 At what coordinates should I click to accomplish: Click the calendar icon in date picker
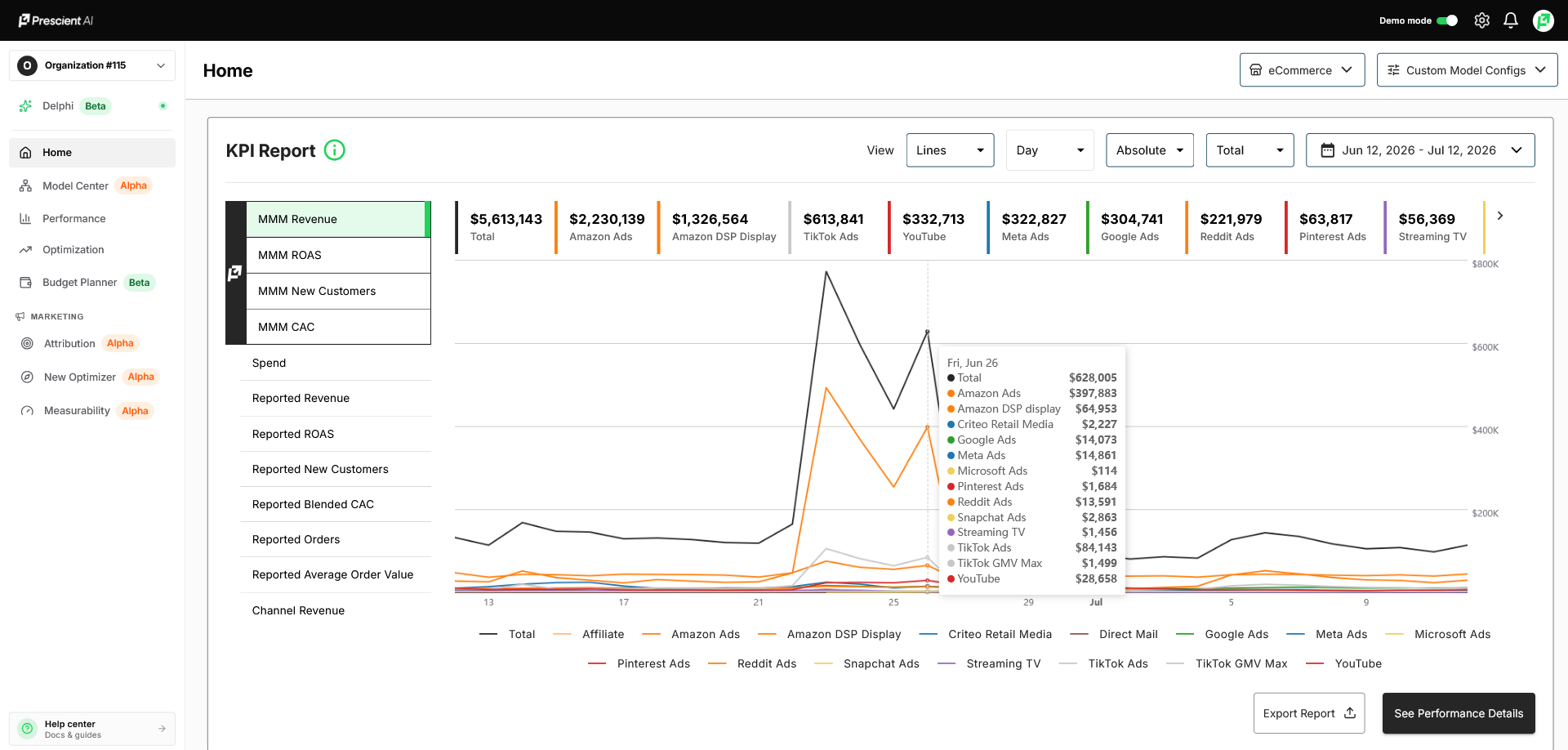pos(1328,150)
